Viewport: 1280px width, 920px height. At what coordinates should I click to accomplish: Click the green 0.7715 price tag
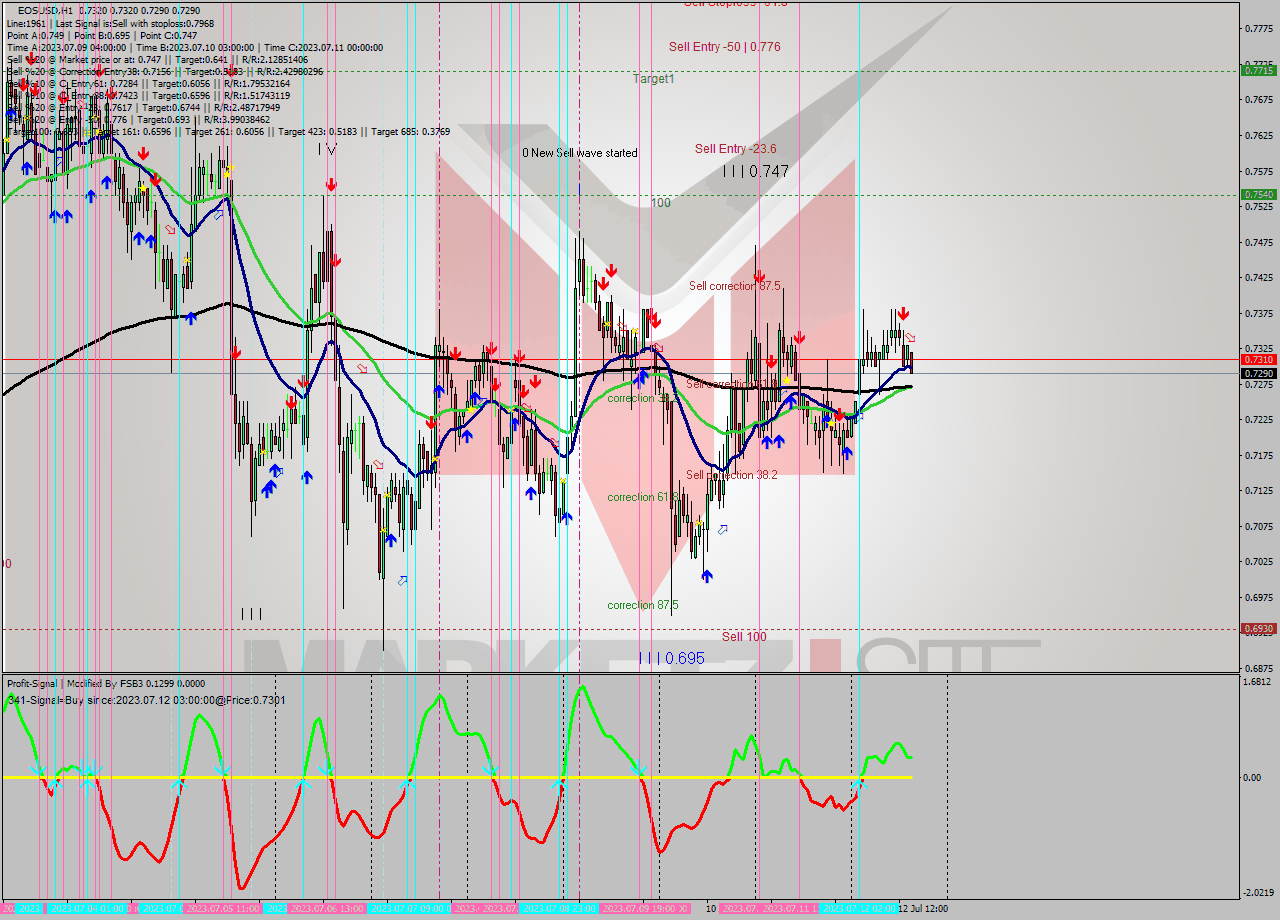click(1258, 70)
